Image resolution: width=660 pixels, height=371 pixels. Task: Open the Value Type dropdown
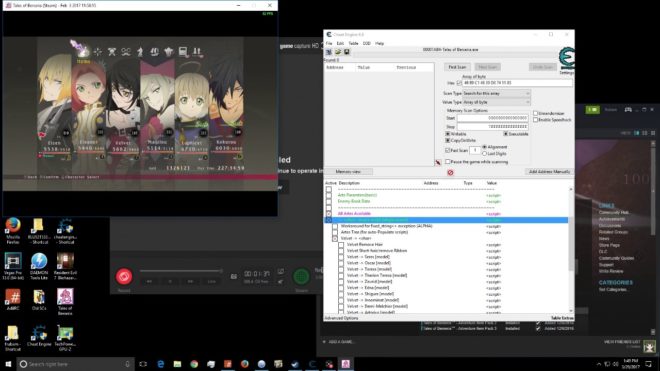496,102
